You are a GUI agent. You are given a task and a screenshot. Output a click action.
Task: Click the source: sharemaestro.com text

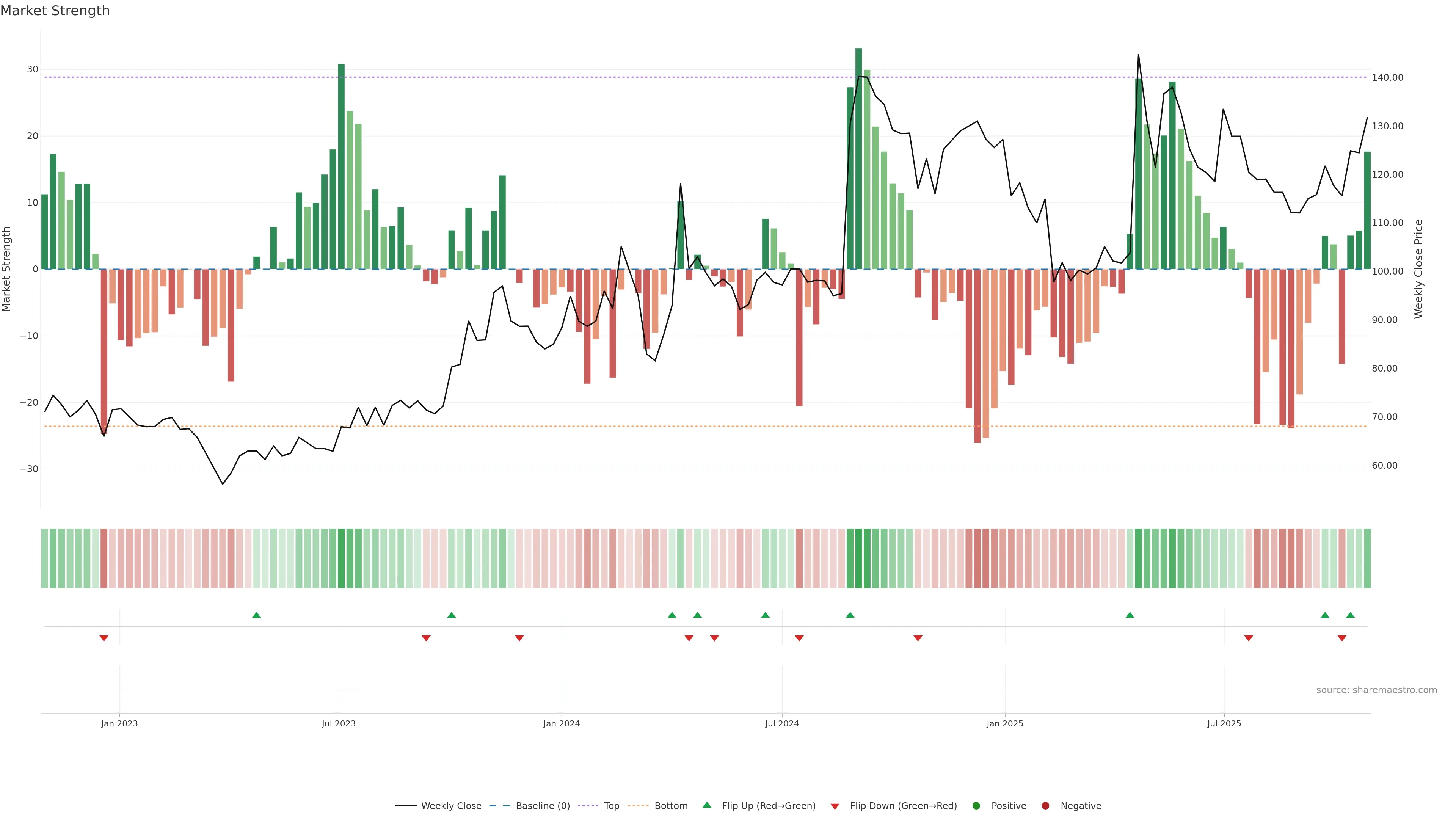tap(1376, 690)
